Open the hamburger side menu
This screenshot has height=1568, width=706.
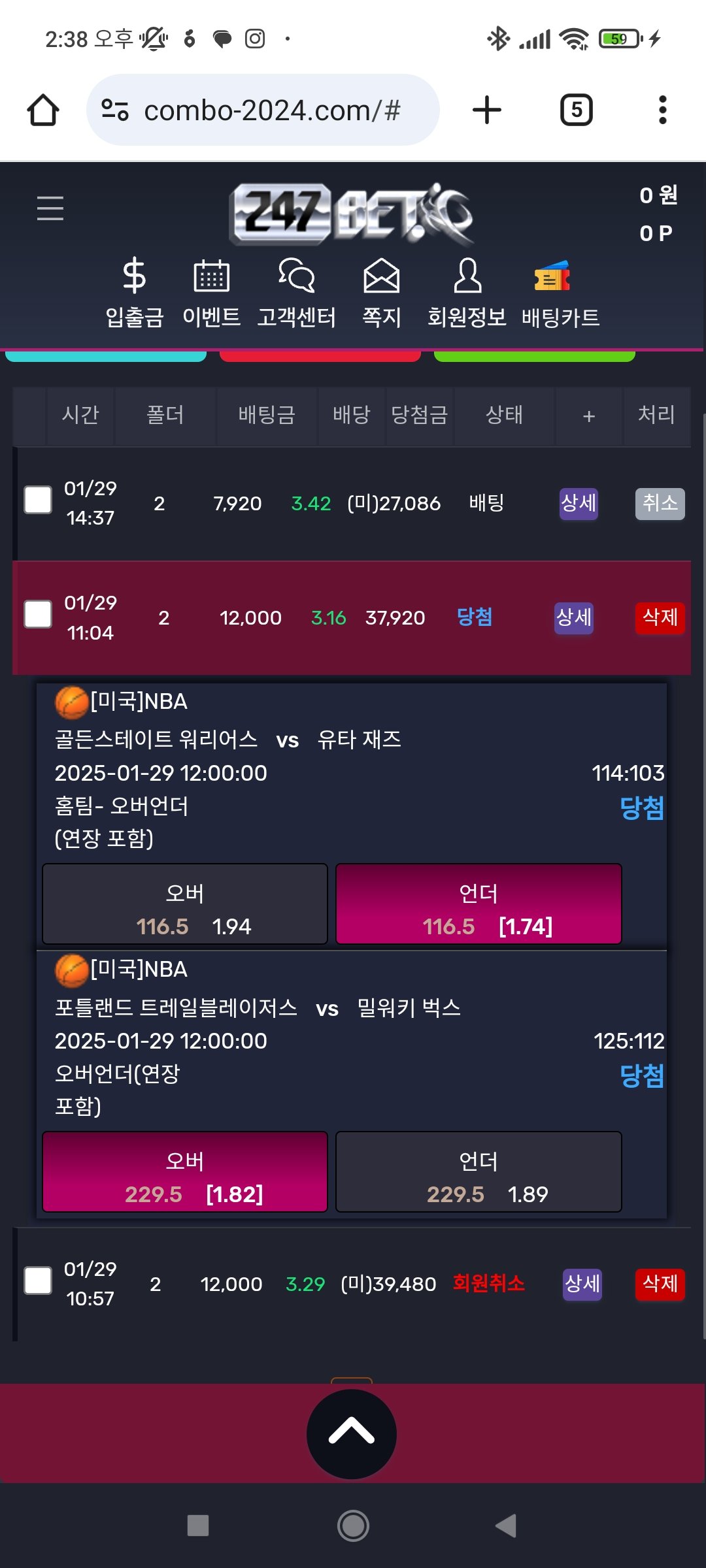click(x=50, y=208)
